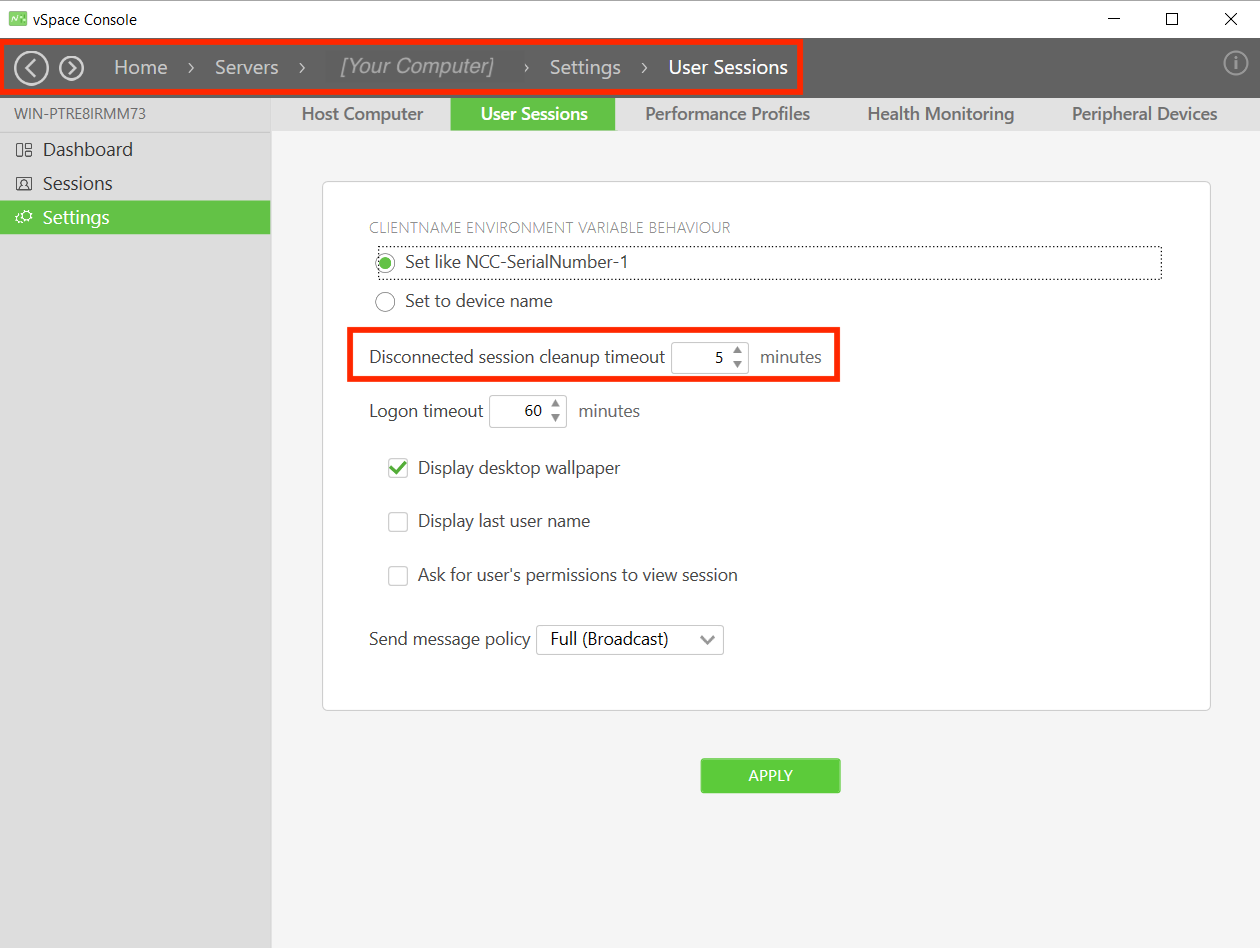Click the Settings gear sidebar icon
Screen dimensions: 1260x948
click(x=24, y=217)
